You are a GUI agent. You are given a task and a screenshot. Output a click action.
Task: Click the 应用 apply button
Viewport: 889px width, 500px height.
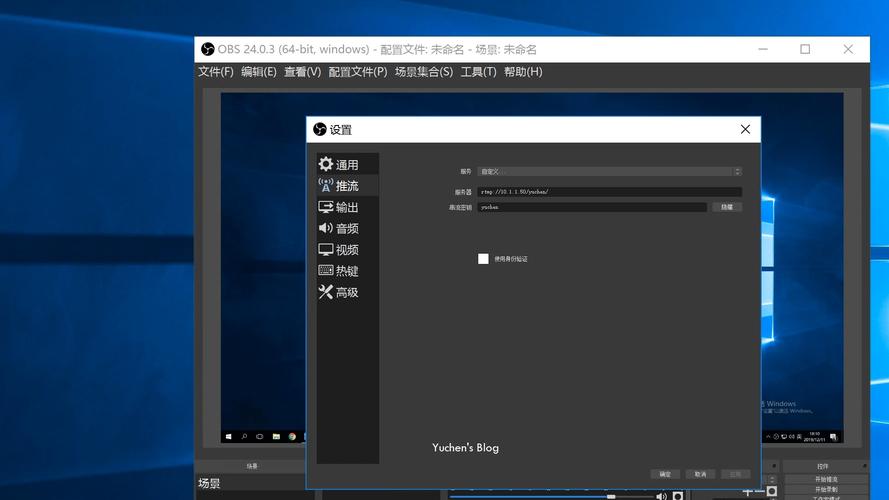point(735,474)
